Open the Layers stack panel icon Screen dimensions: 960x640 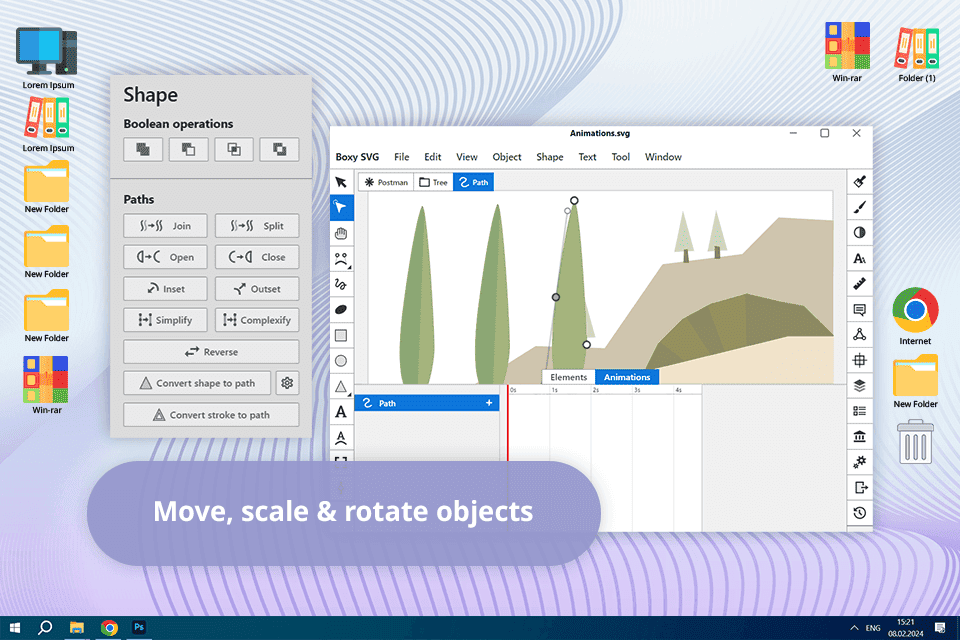click(x=860, y=386)
